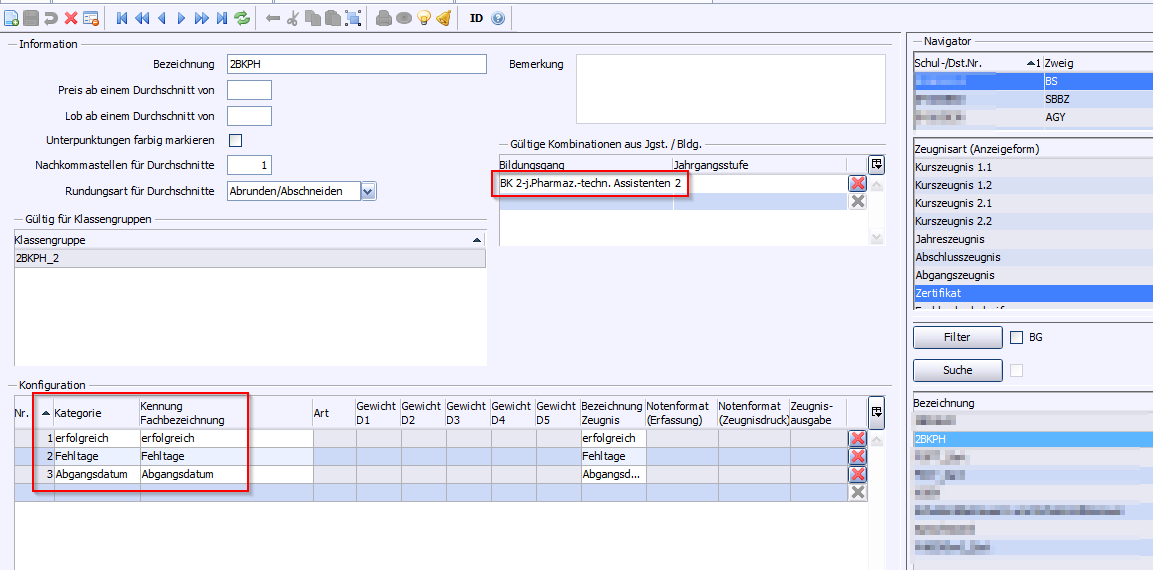Click the ID toolbar button
This screenshot has height=570, width=1153.
(x=476, y=17)
